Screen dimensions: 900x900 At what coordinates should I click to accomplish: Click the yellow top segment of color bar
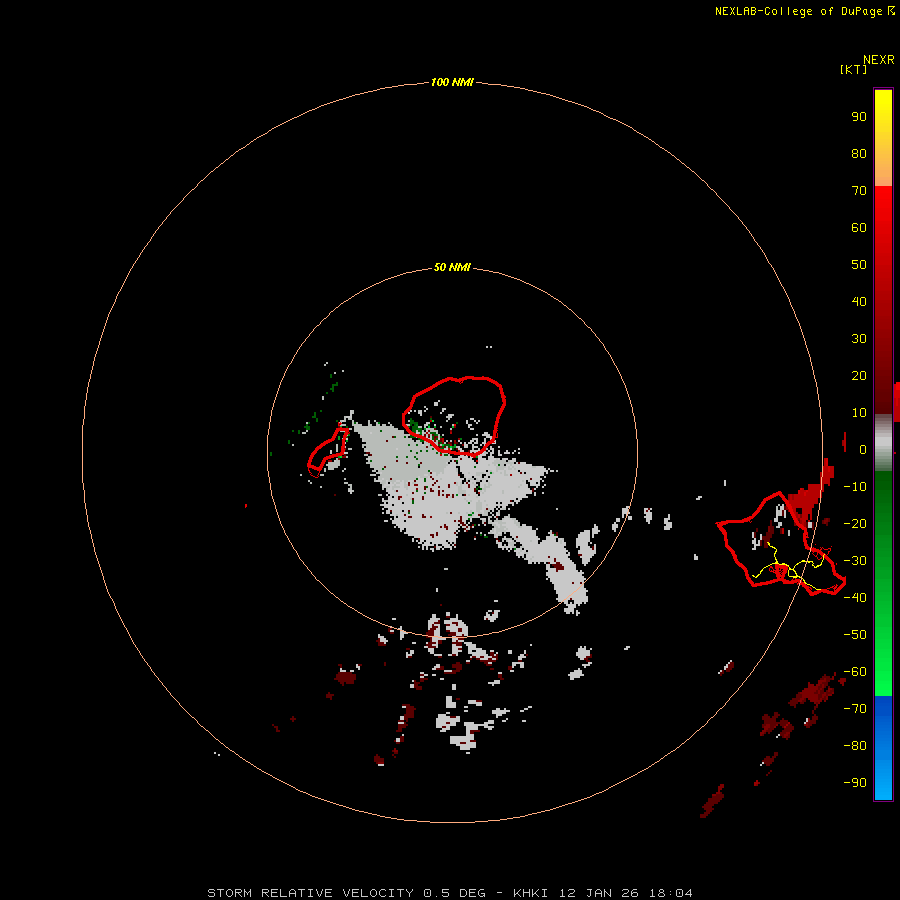coord(883,138)
